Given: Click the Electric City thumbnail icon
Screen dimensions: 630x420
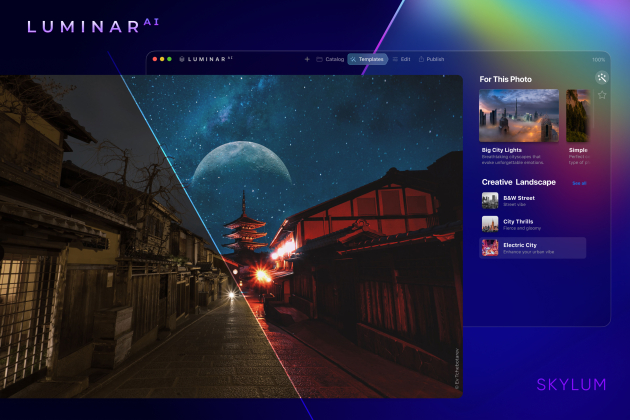Looking at the screenshot, I should tap(490, 248).
